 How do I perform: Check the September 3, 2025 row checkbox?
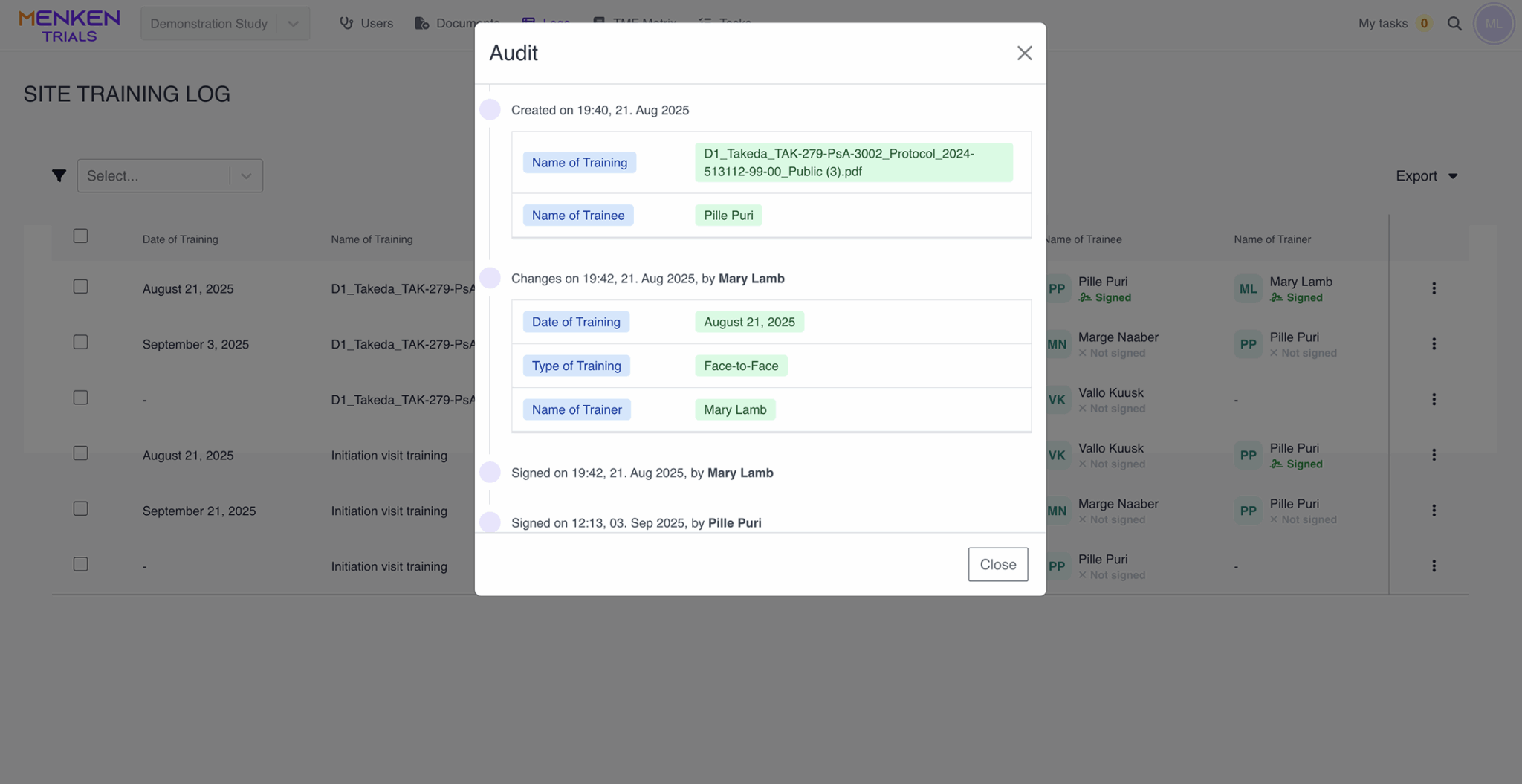click(81, 343)
